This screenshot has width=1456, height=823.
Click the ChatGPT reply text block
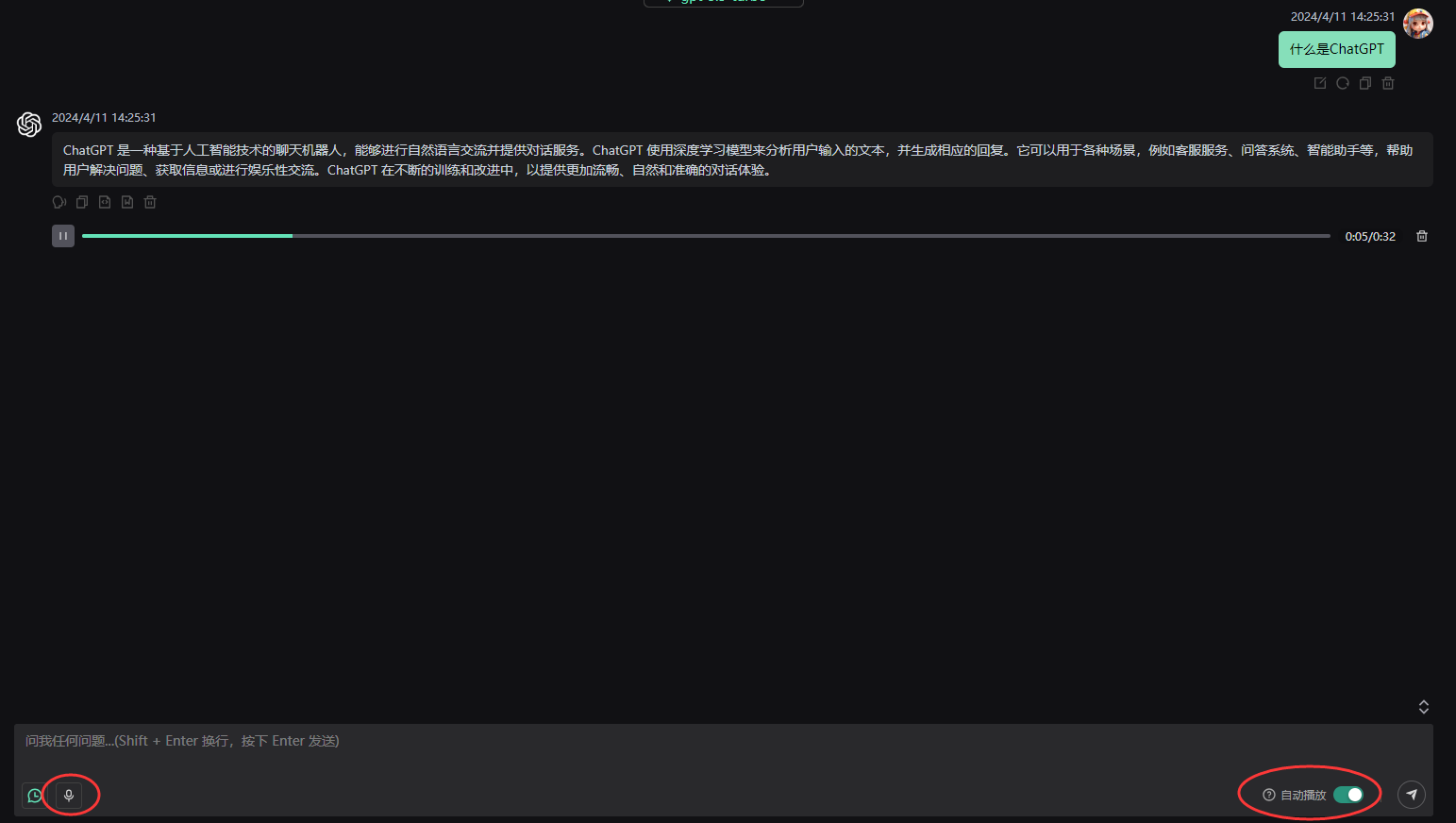(x=743, y=160)
